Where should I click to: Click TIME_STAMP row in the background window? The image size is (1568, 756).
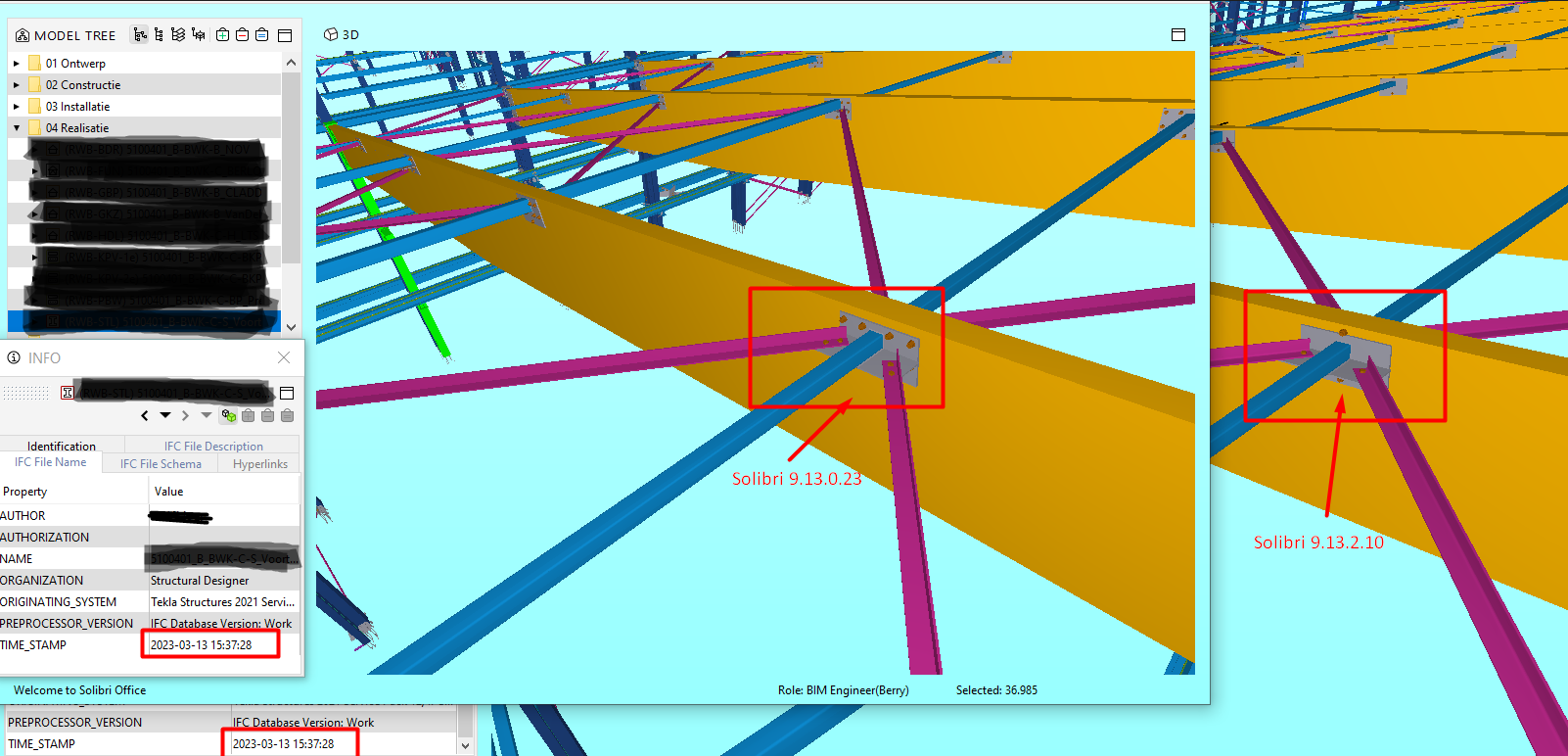[x=231, y=744]
